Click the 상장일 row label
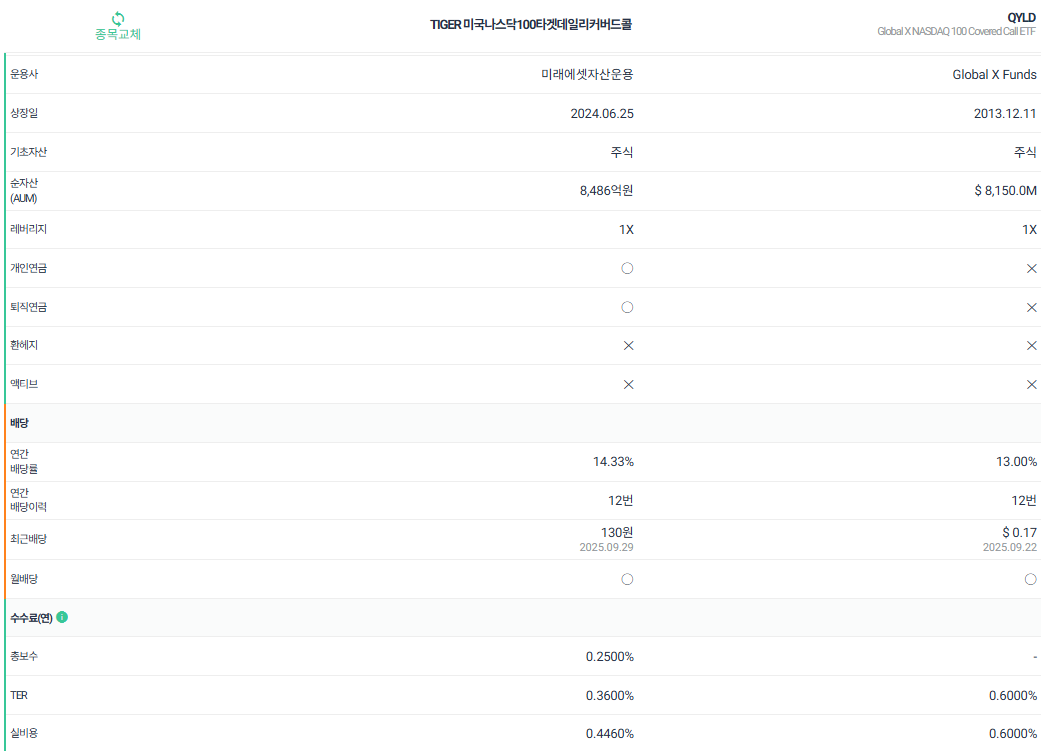This screenshot has width=1051, height=751. click(24, 113)
